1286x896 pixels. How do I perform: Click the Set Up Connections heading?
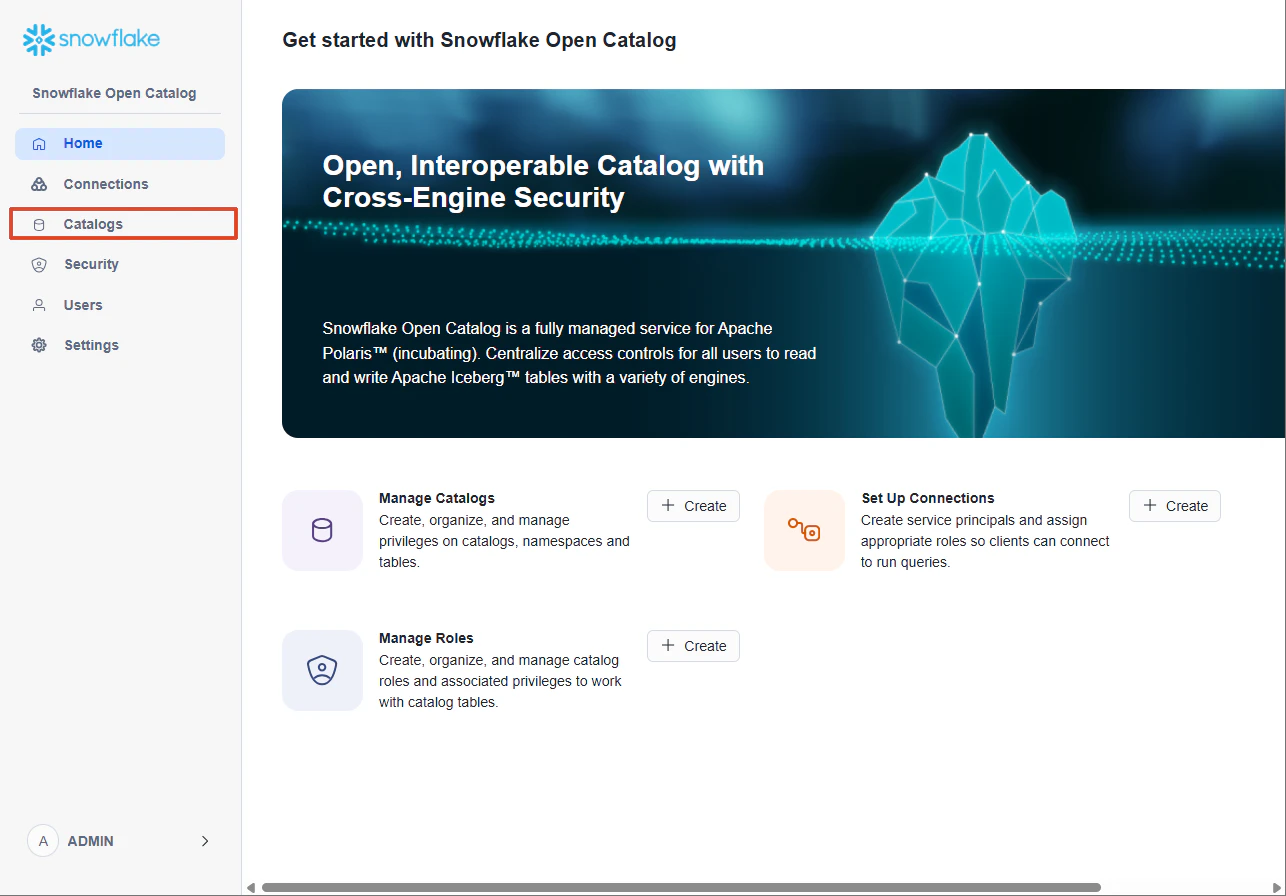[x=928, y=498]
